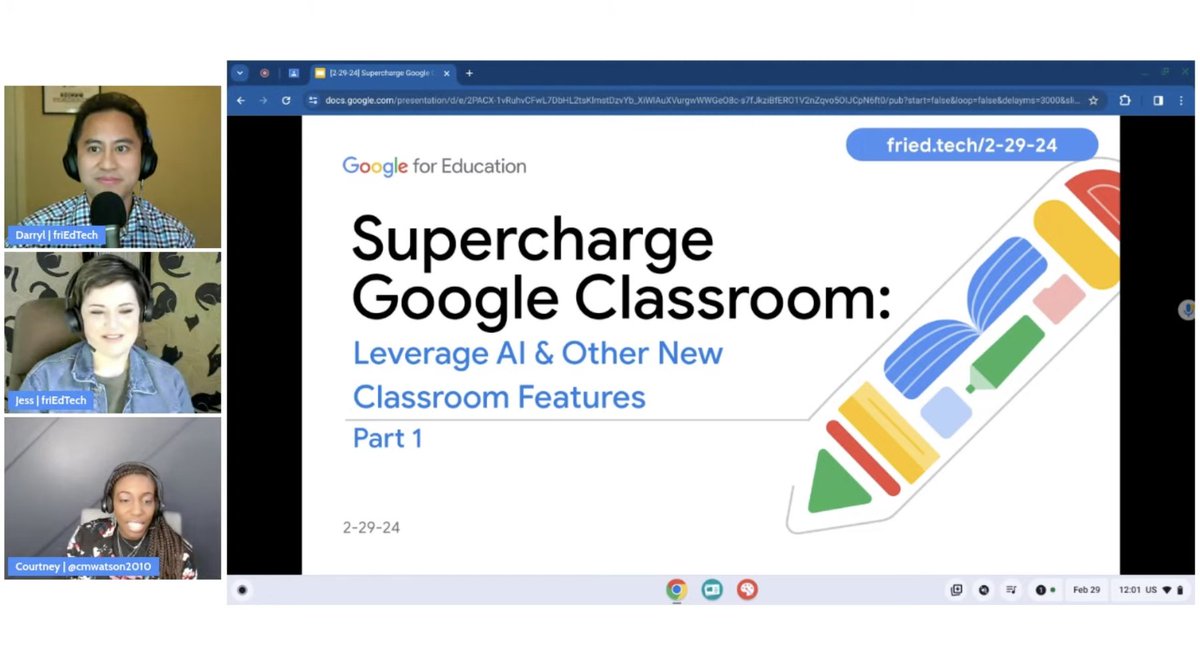Click the Wi-Fi icon in status tray
Image resolution: width=1200 pixels, height=660 pixels.
pyautogui.click(x=1167, y=590)
